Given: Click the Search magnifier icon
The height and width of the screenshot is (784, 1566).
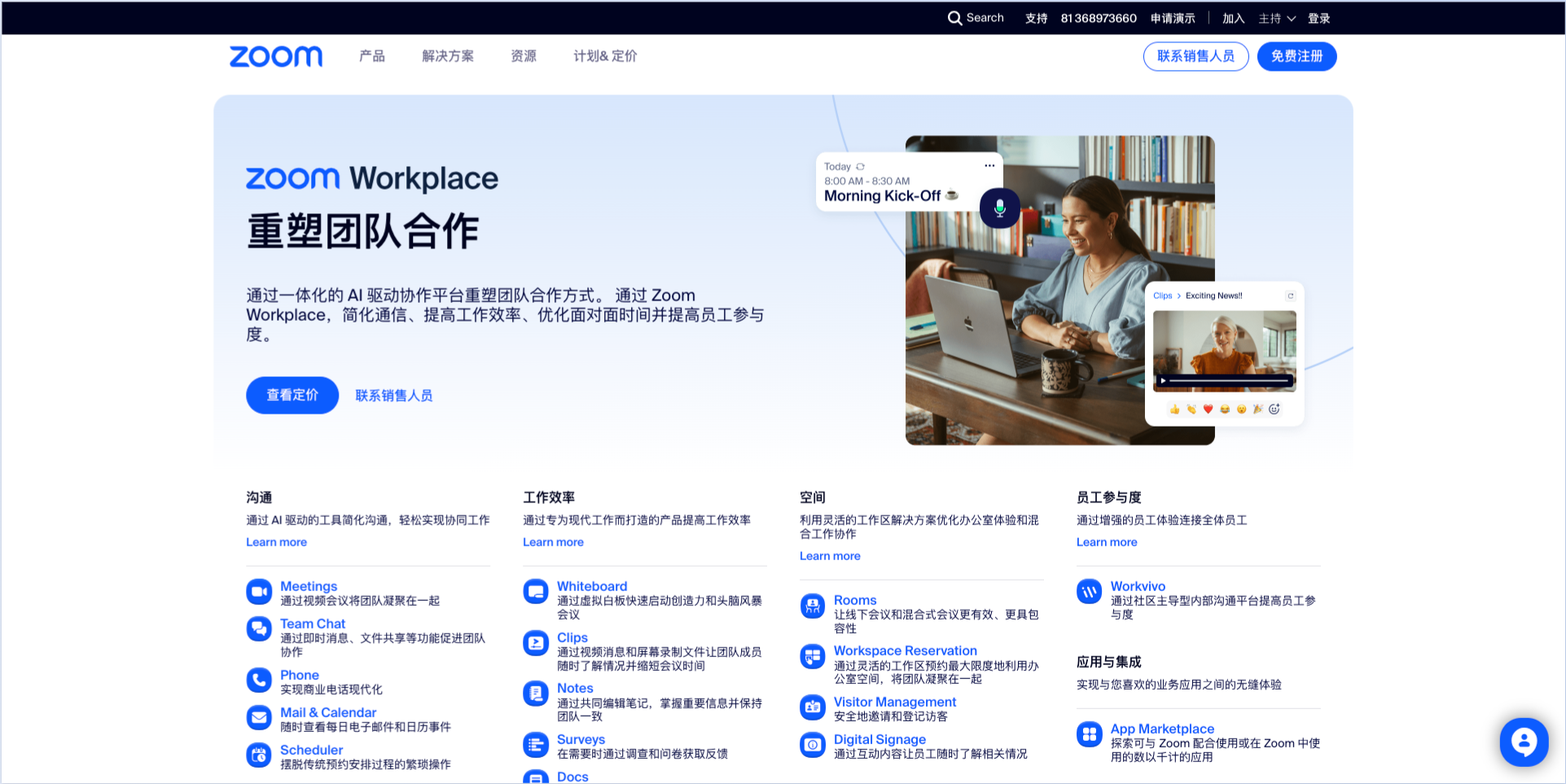Looking at the screenshot, I should (954, 18).
